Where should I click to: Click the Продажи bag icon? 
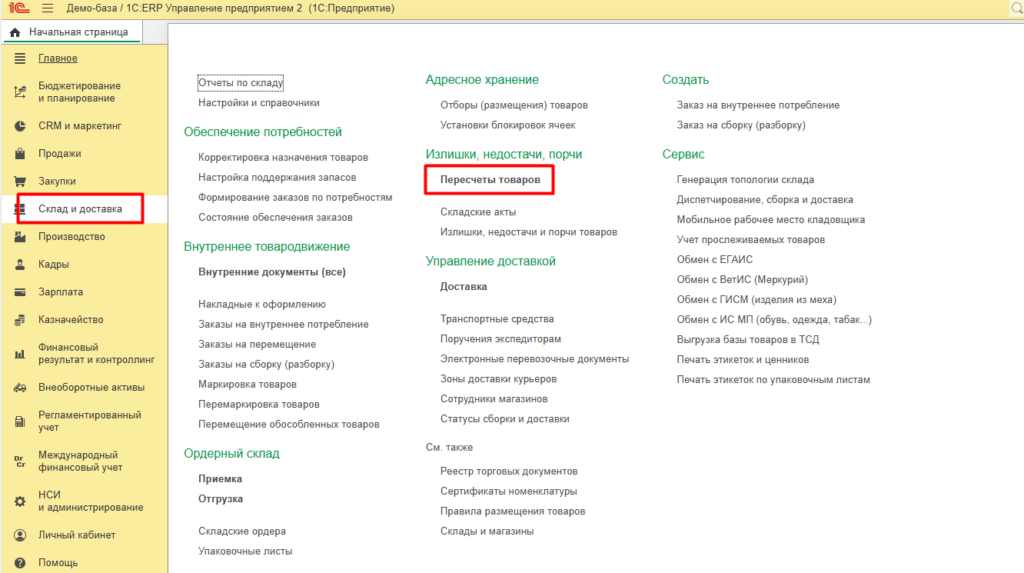tap(20, 154)
